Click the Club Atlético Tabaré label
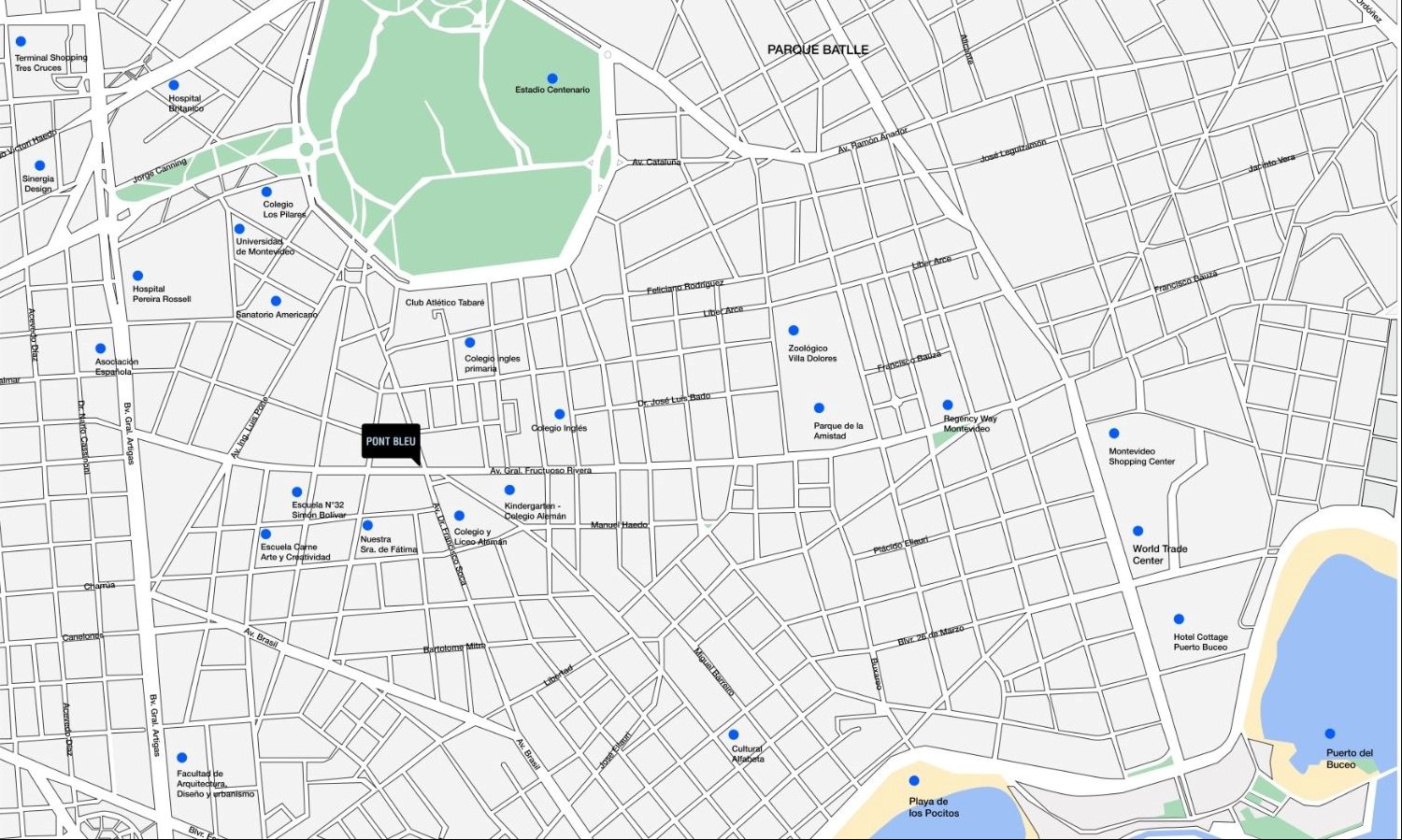Viewport: 1402px width, 840px height. tap(445, 302)
